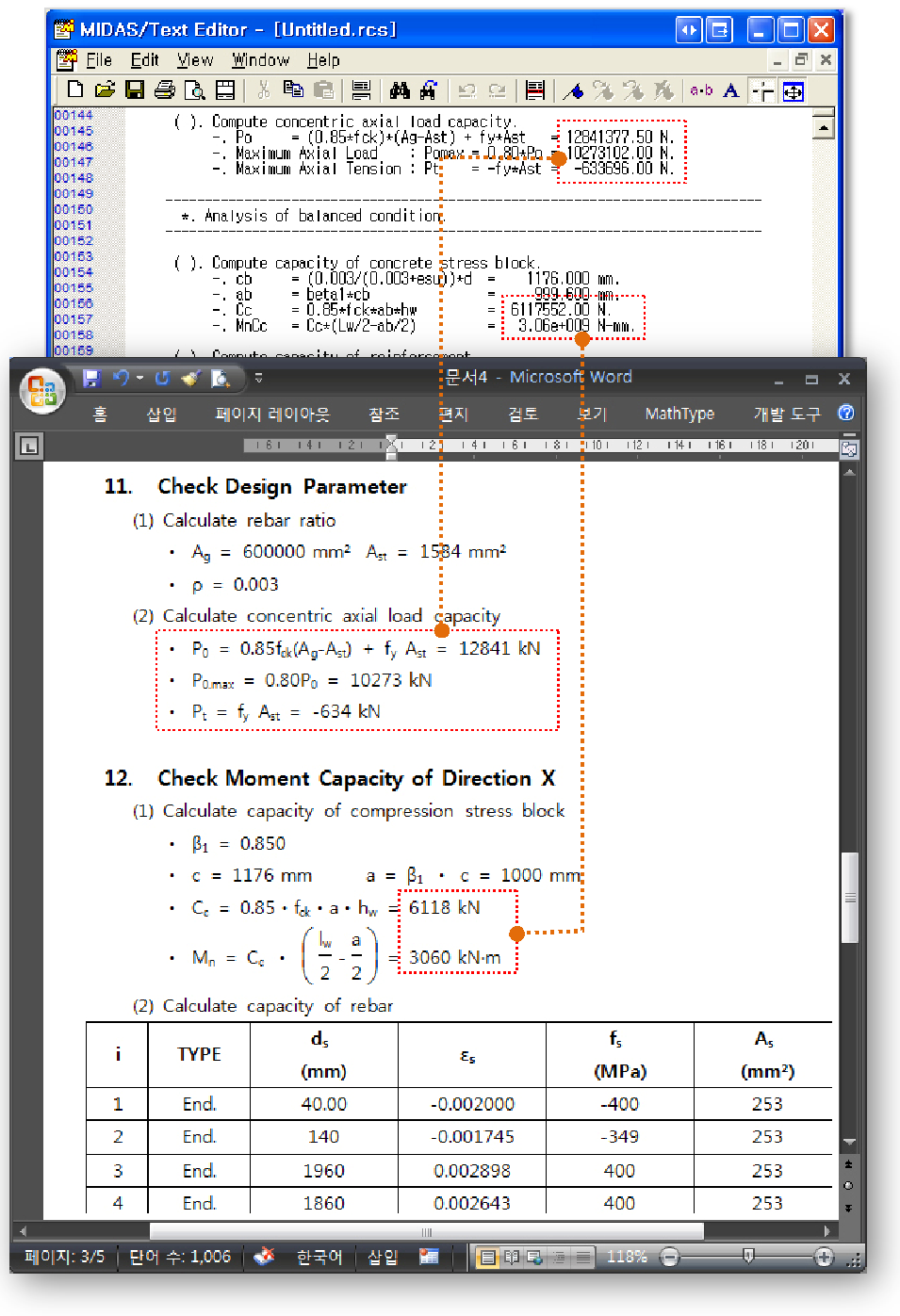Click the Redo icon in MIDAS toolbar
This screenshot has height=1316, width=900.
coord(498,90)
